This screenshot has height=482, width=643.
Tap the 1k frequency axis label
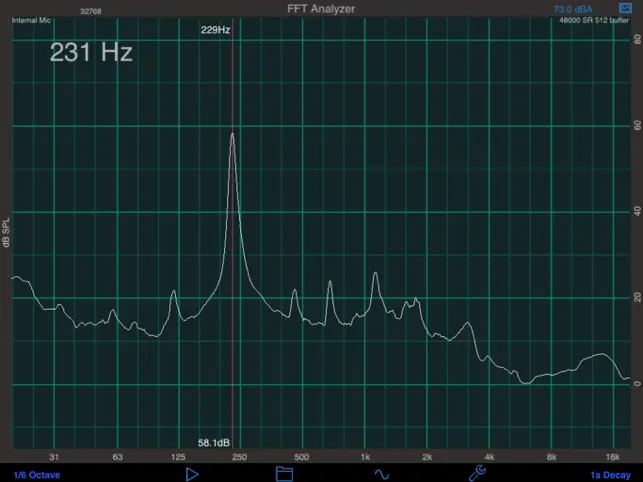[365, 457]
